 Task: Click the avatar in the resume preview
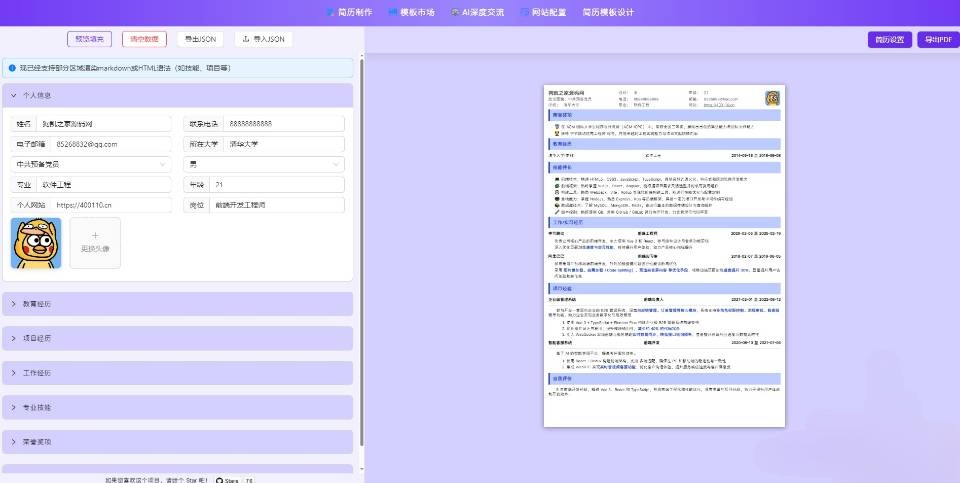tap(773, 98)
